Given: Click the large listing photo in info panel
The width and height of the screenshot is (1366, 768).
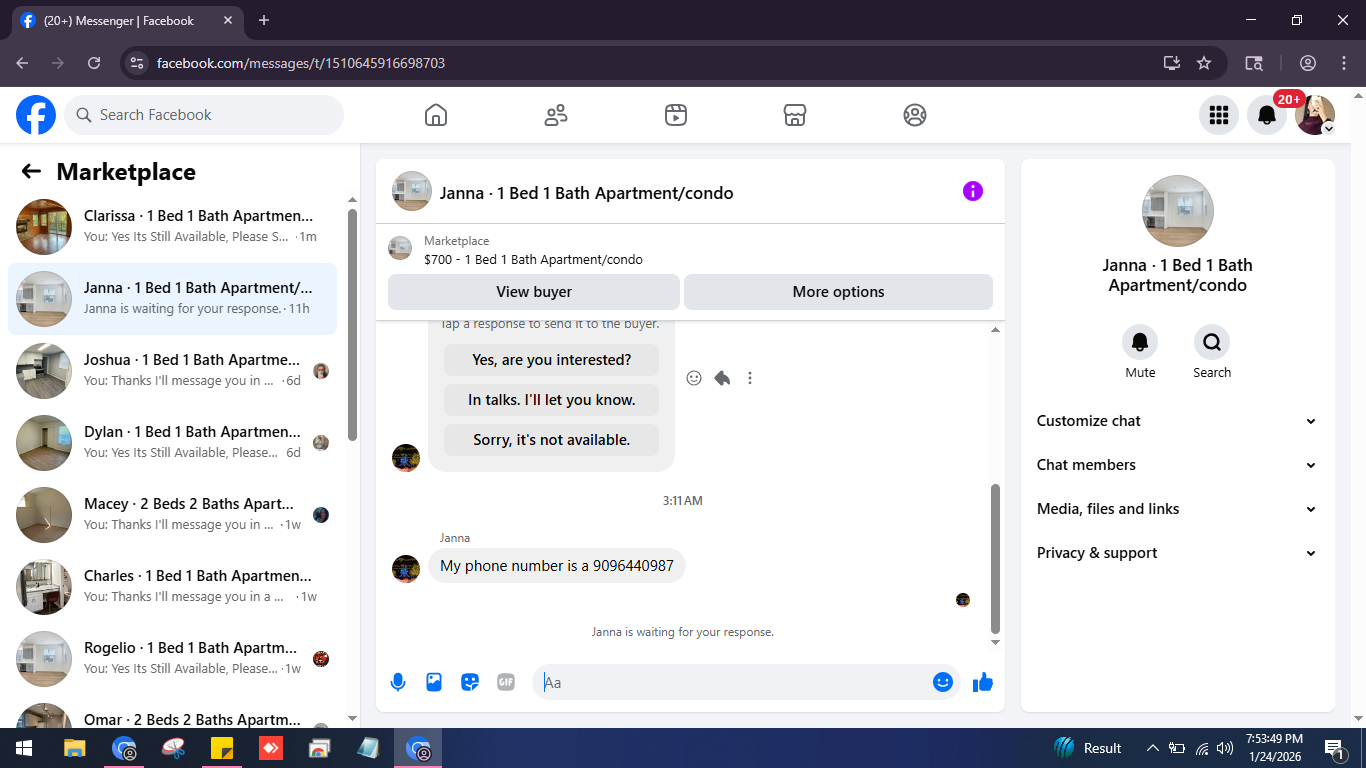Looking at the screenshot, I should coord(1178,211).
